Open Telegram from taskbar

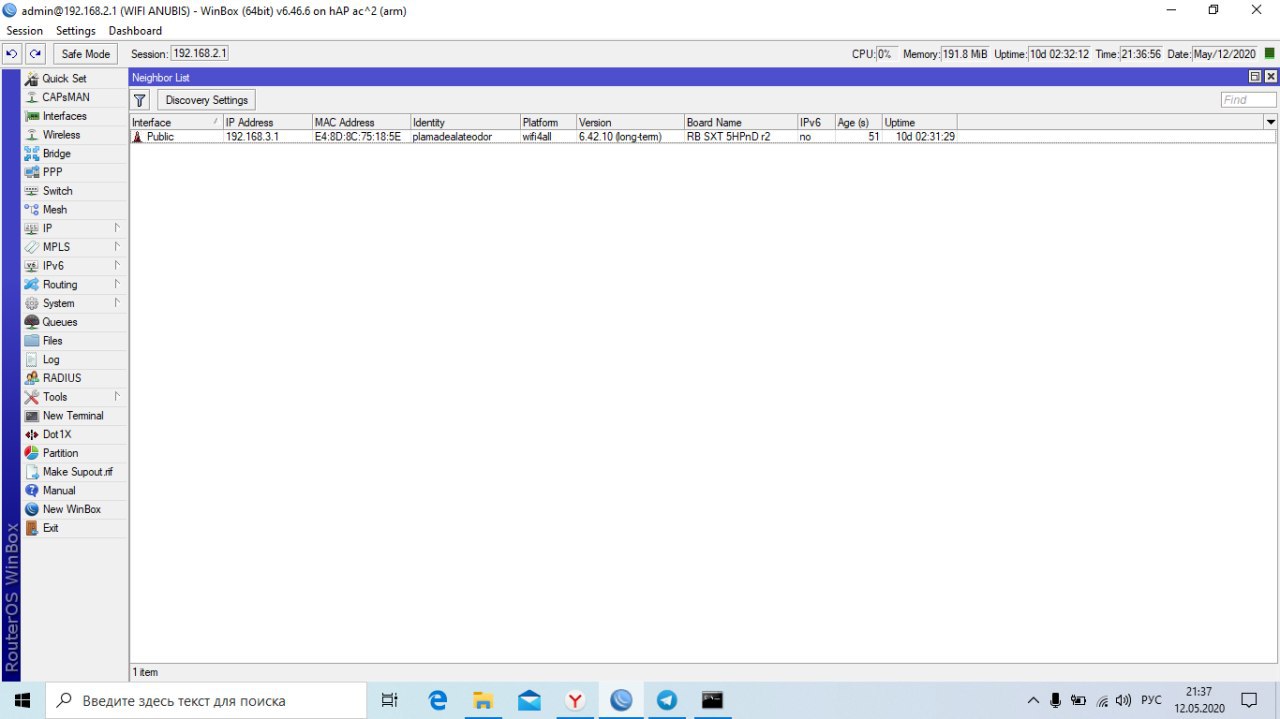coord(667,700)
